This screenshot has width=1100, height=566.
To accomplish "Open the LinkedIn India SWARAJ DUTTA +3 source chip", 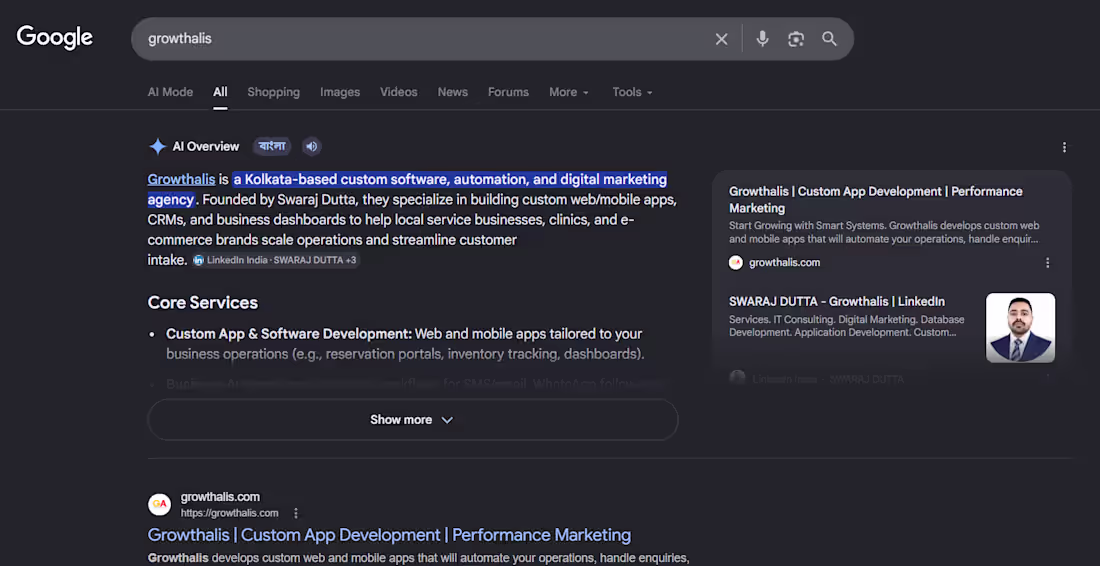I will 276,260.
